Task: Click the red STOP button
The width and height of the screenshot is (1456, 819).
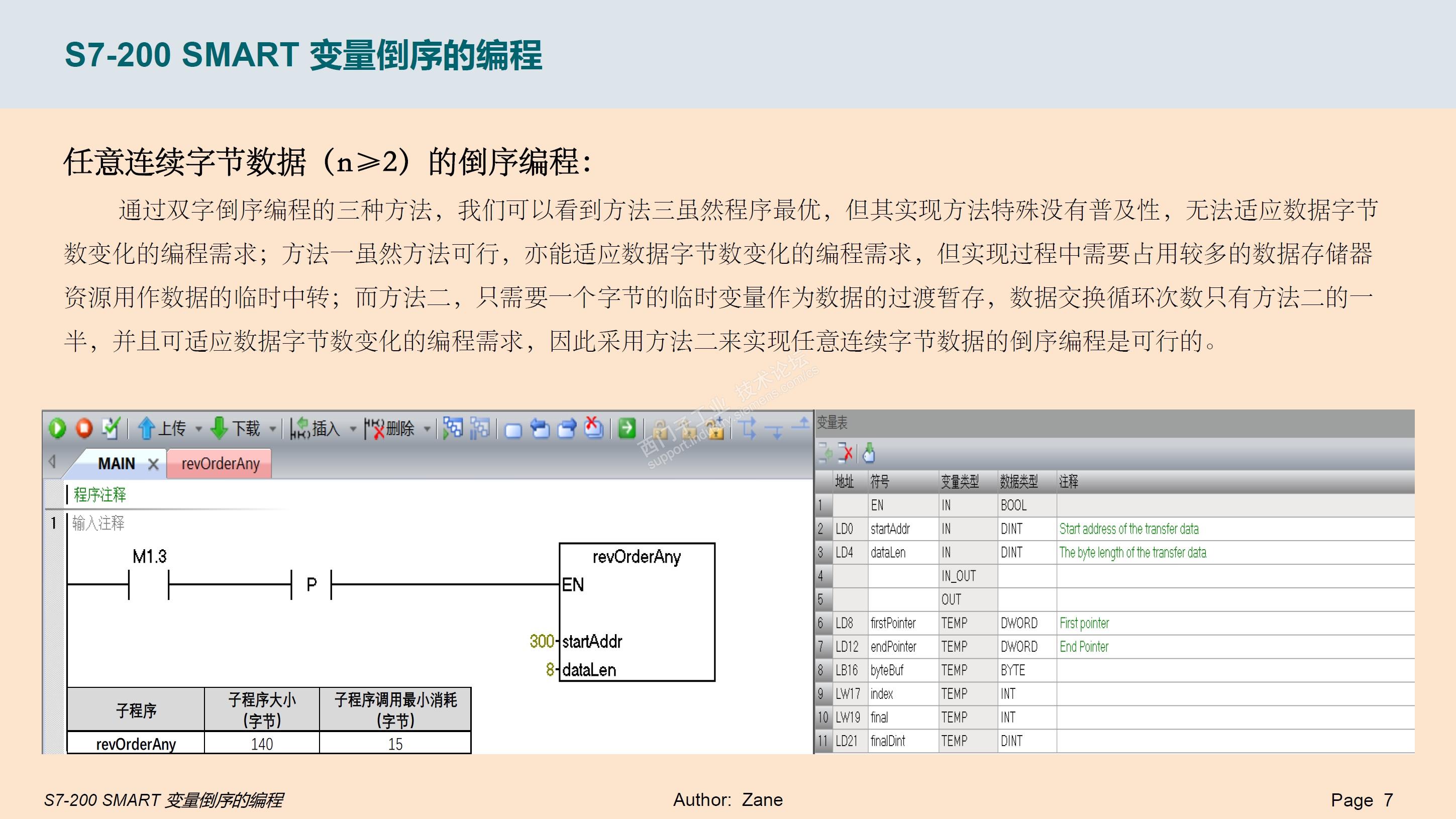Action: (x=84, y=429)
